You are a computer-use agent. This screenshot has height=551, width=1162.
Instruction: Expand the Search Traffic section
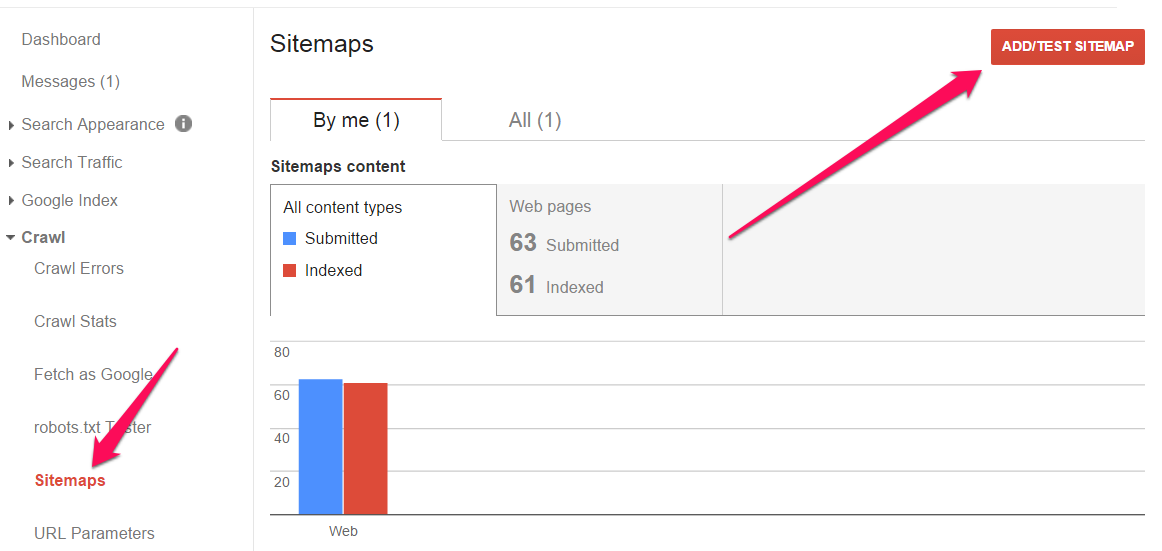(x=72, y=162)
